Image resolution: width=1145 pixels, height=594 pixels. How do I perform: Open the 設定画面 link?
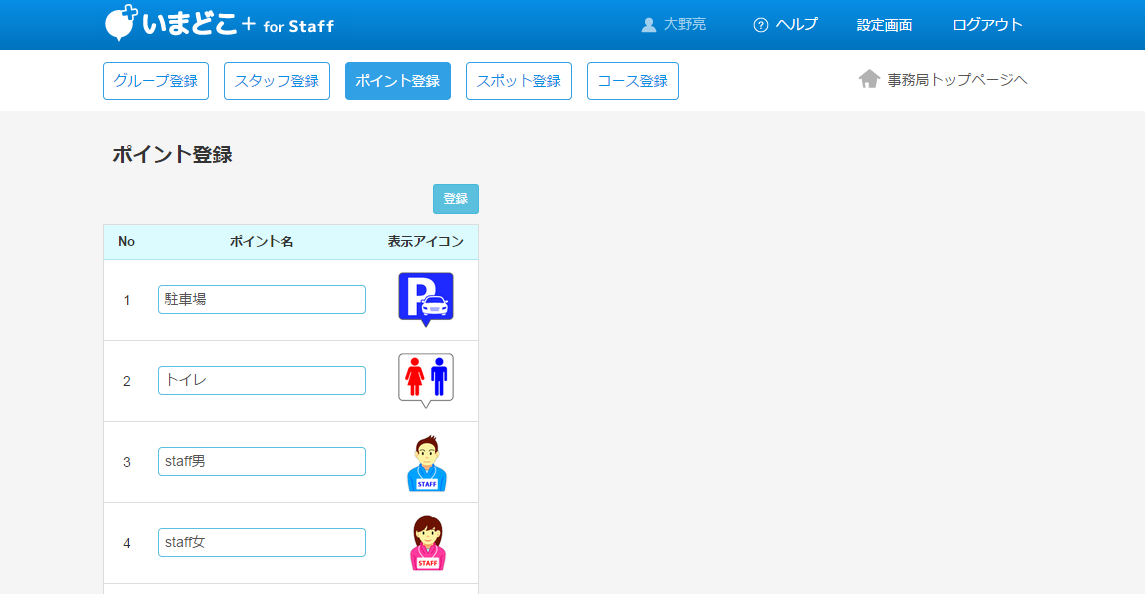884,25
